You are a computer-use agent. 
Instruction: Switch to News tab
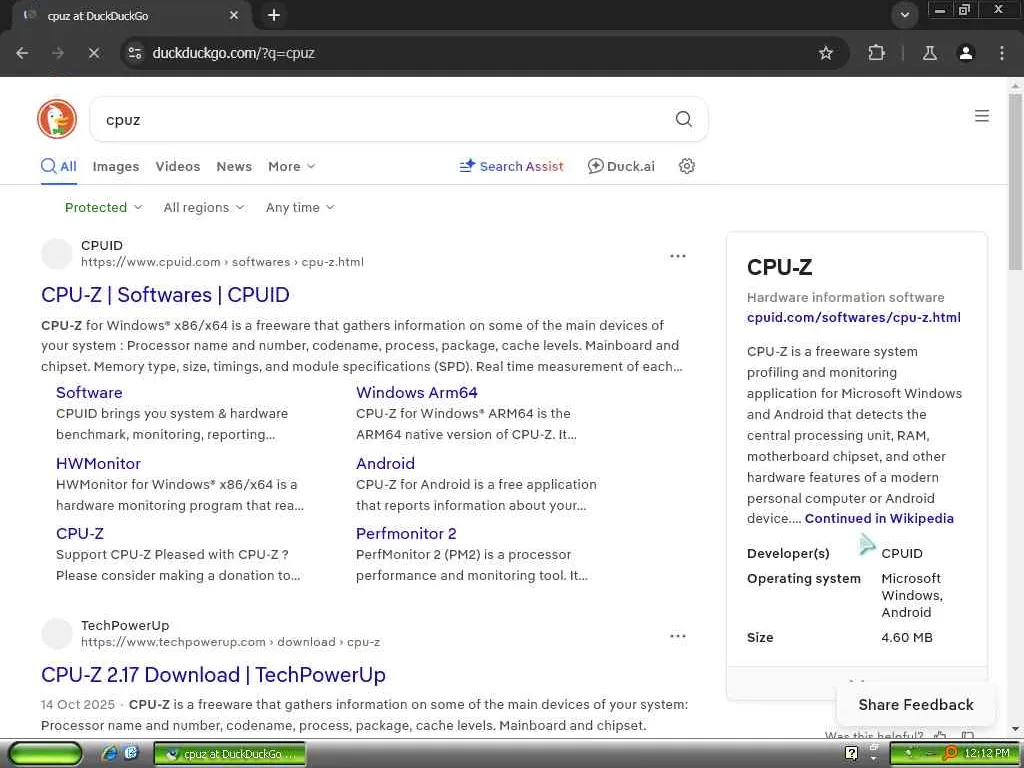tap(234, 166)
